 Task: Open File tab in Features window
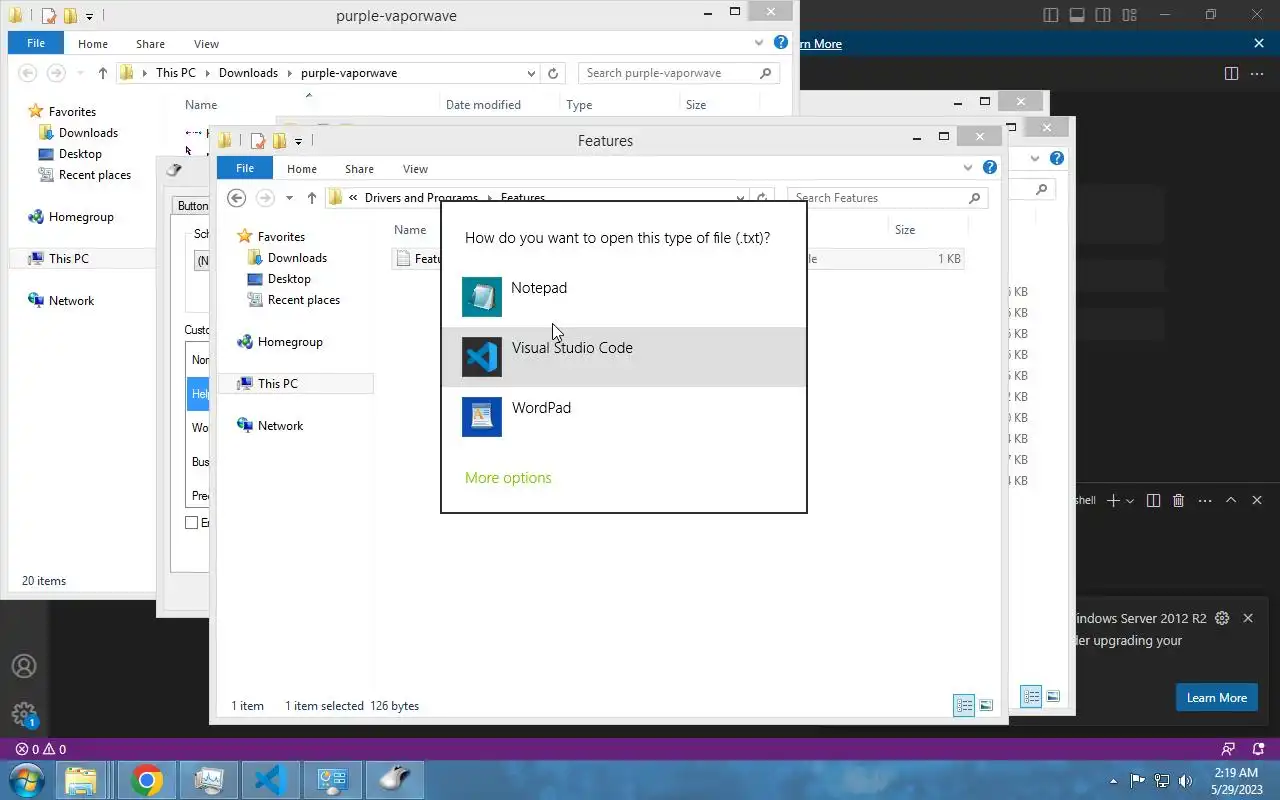pos(245,169)
